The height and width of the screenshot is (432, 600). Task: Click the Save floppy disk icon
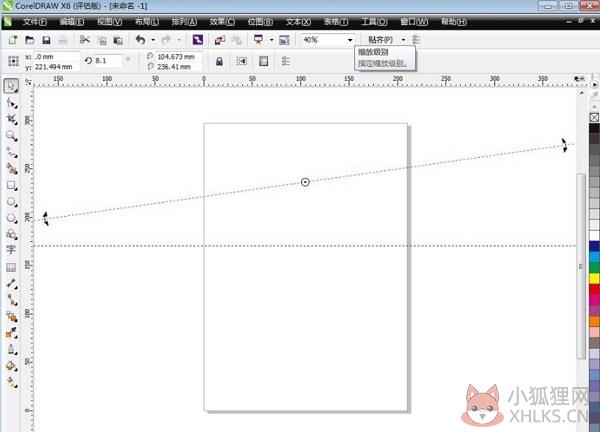(x=46, y=40)
